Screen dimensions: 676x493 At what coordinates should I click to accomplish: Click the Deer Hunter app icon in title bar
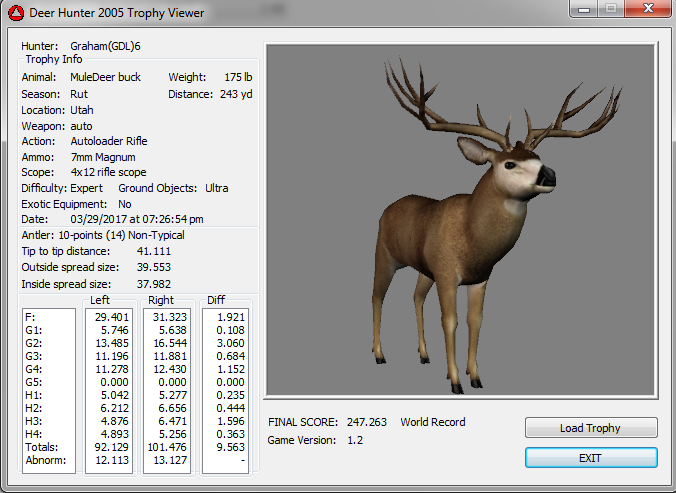(x=16, y=14)
